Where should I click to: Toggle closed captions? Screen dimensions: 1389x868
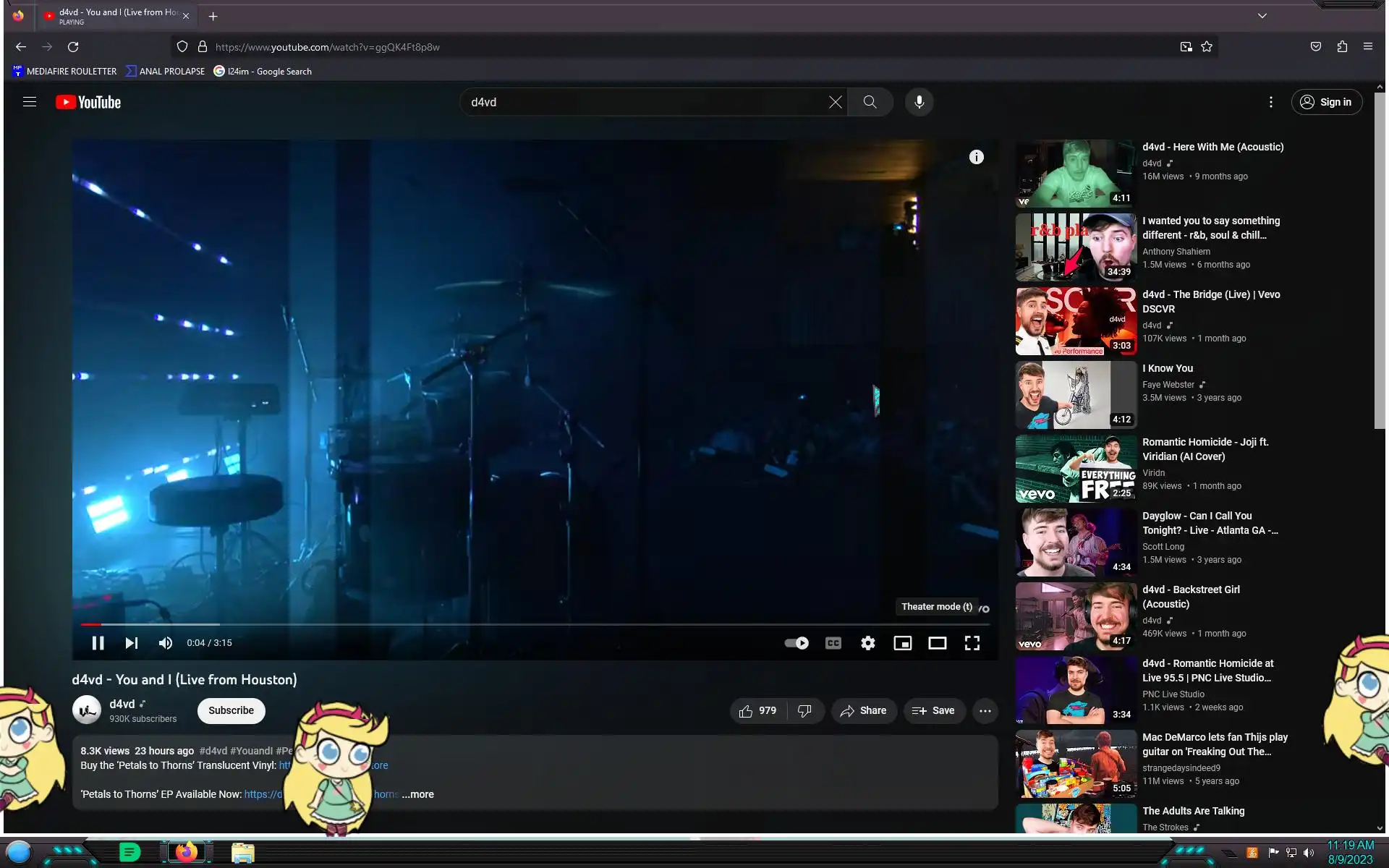833,643
